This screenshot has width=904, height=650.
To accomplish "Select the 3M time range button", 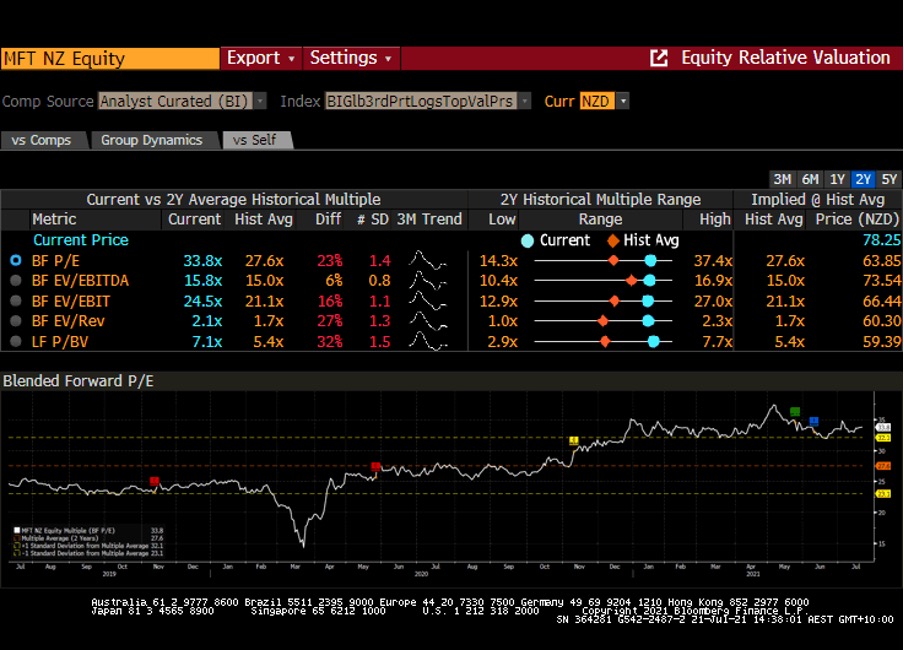I will [782, 179].
